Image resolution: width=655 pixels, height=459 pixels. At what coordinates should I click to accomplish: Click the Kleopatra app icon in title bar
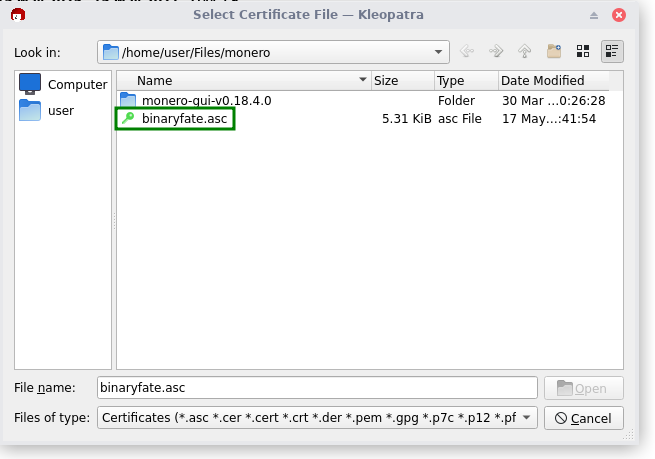(18, 15)
